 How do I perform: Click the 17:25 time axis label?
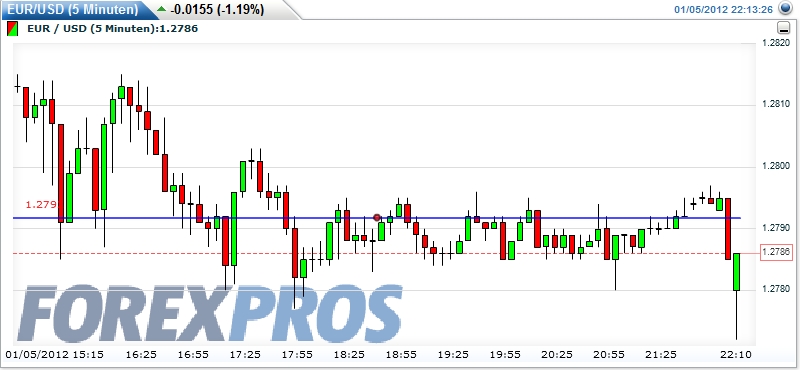245,355
